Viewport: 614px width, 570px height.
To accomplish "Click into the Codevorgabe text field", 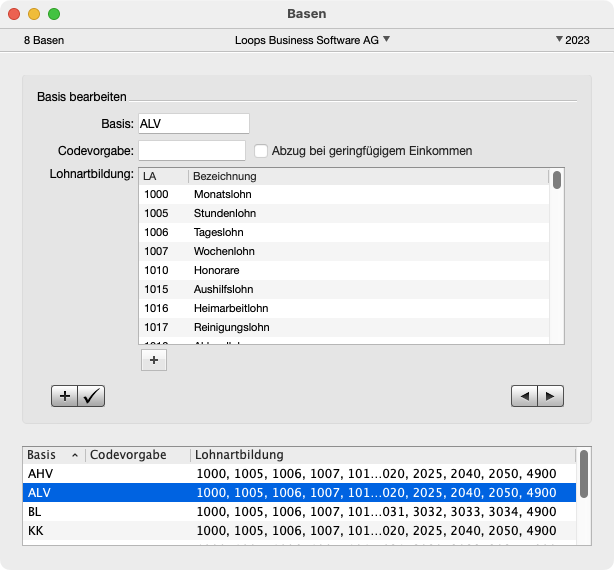I will [191, 151].
